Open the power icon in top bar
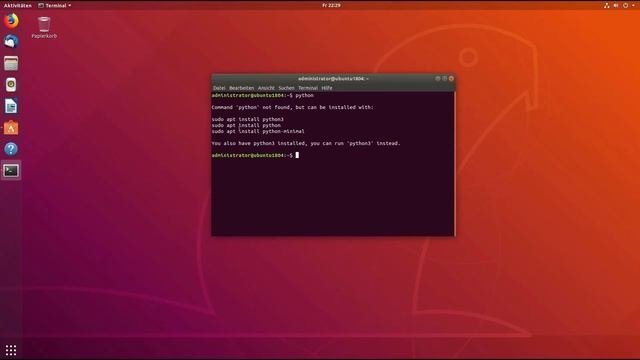640x360 pixels. click(625, 5)
